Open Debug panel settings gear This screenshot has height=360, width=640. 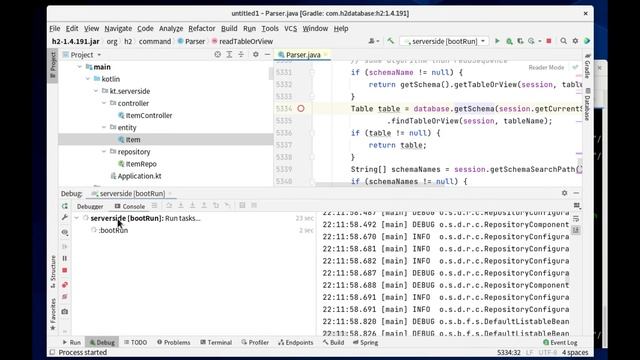564,193
